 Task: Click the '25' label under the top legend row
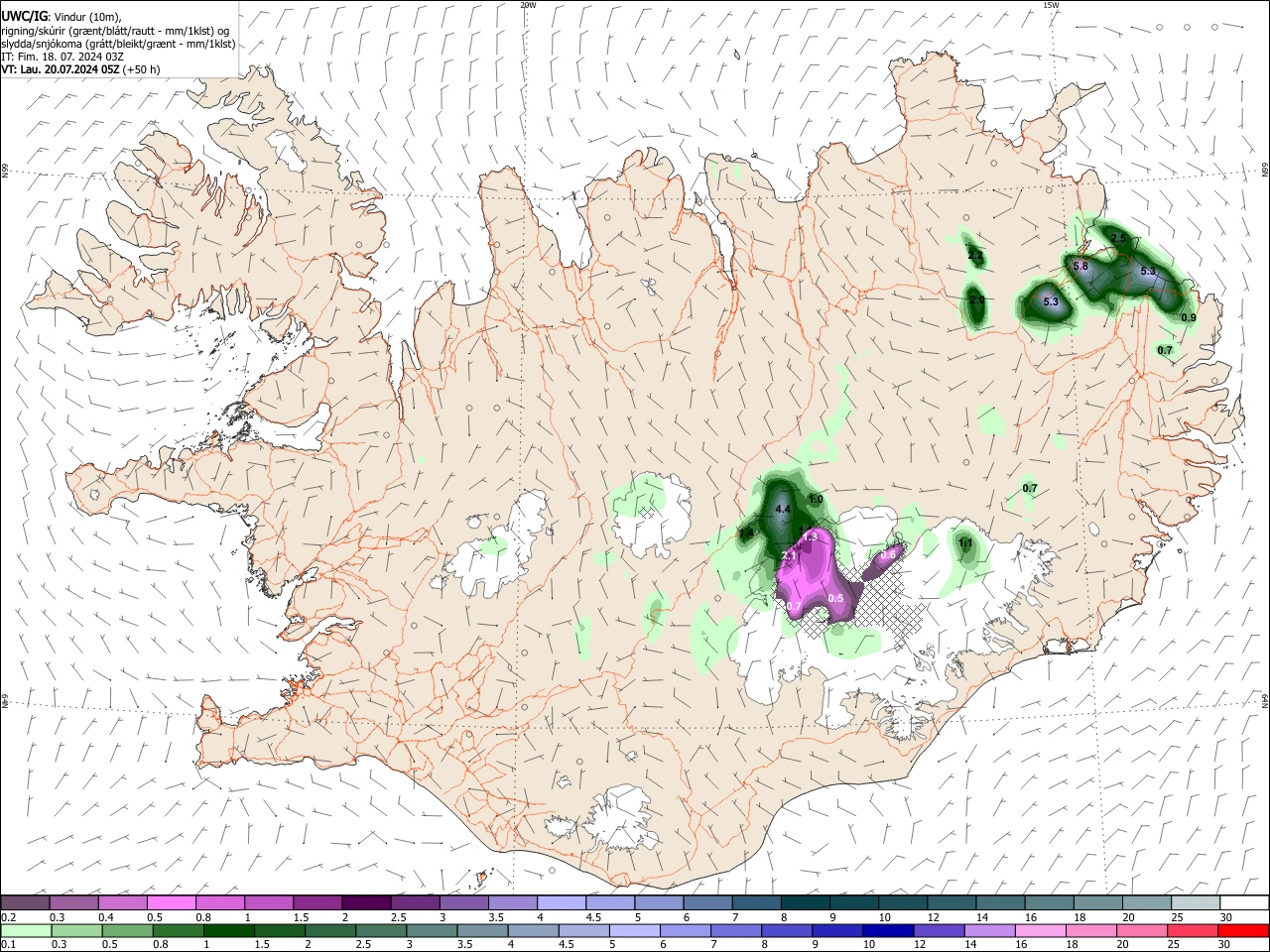[x=1176, y=917]
